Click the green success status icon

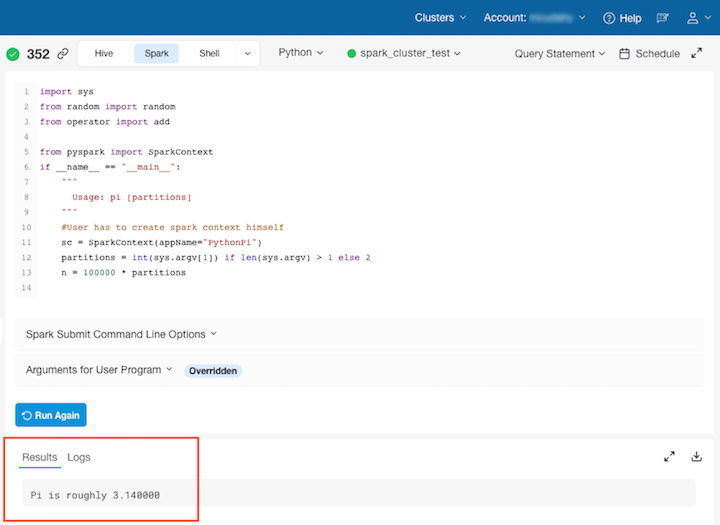[13, 54]
